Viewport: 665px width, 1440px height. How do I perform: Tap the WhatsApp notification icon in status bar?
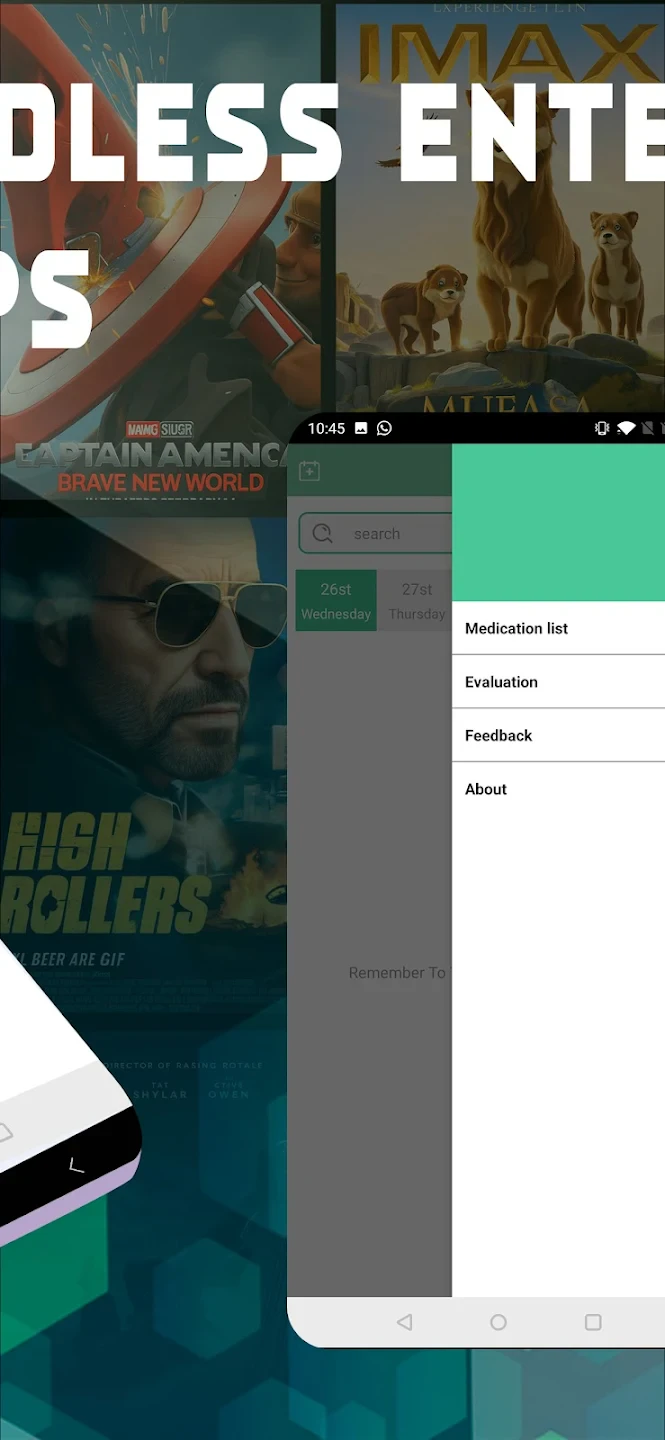[384, 428]
